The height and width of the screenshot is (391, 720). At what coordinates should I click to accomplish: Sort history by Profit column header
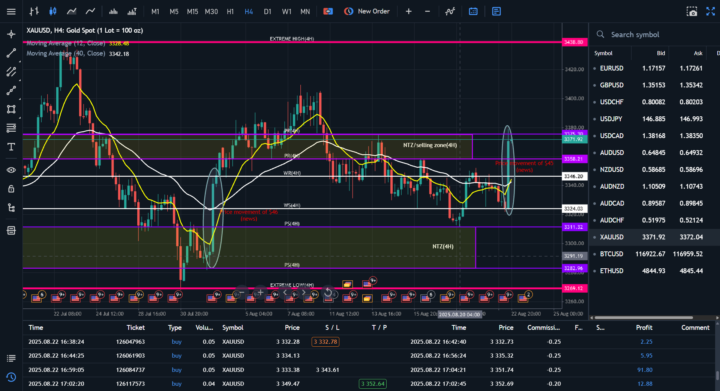644,327
